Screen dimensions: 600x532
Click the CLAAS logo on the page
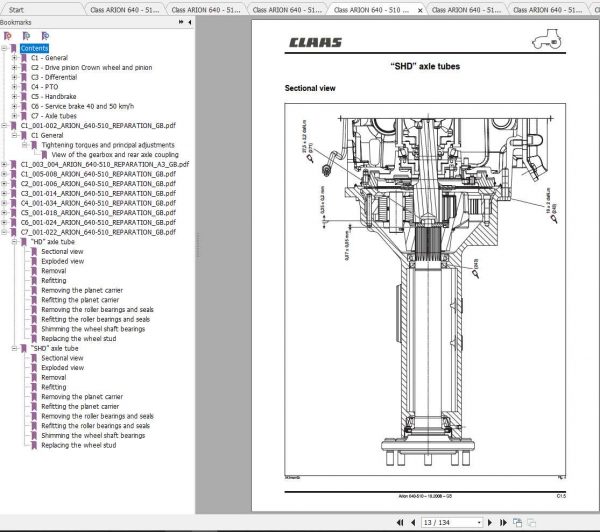click(315, 42)
